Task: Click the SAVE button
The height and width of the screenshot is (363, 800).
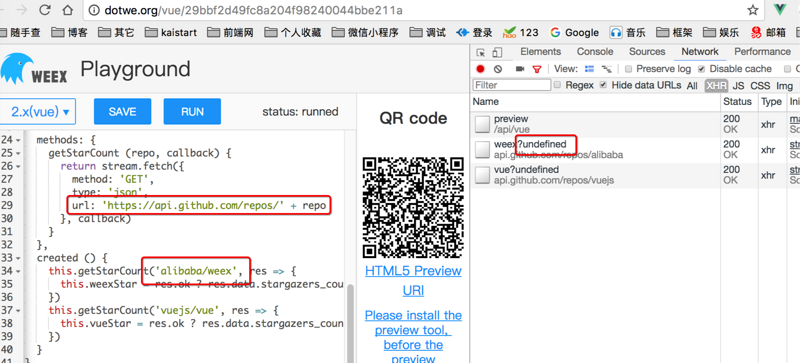Action: [x=122, y=111]
